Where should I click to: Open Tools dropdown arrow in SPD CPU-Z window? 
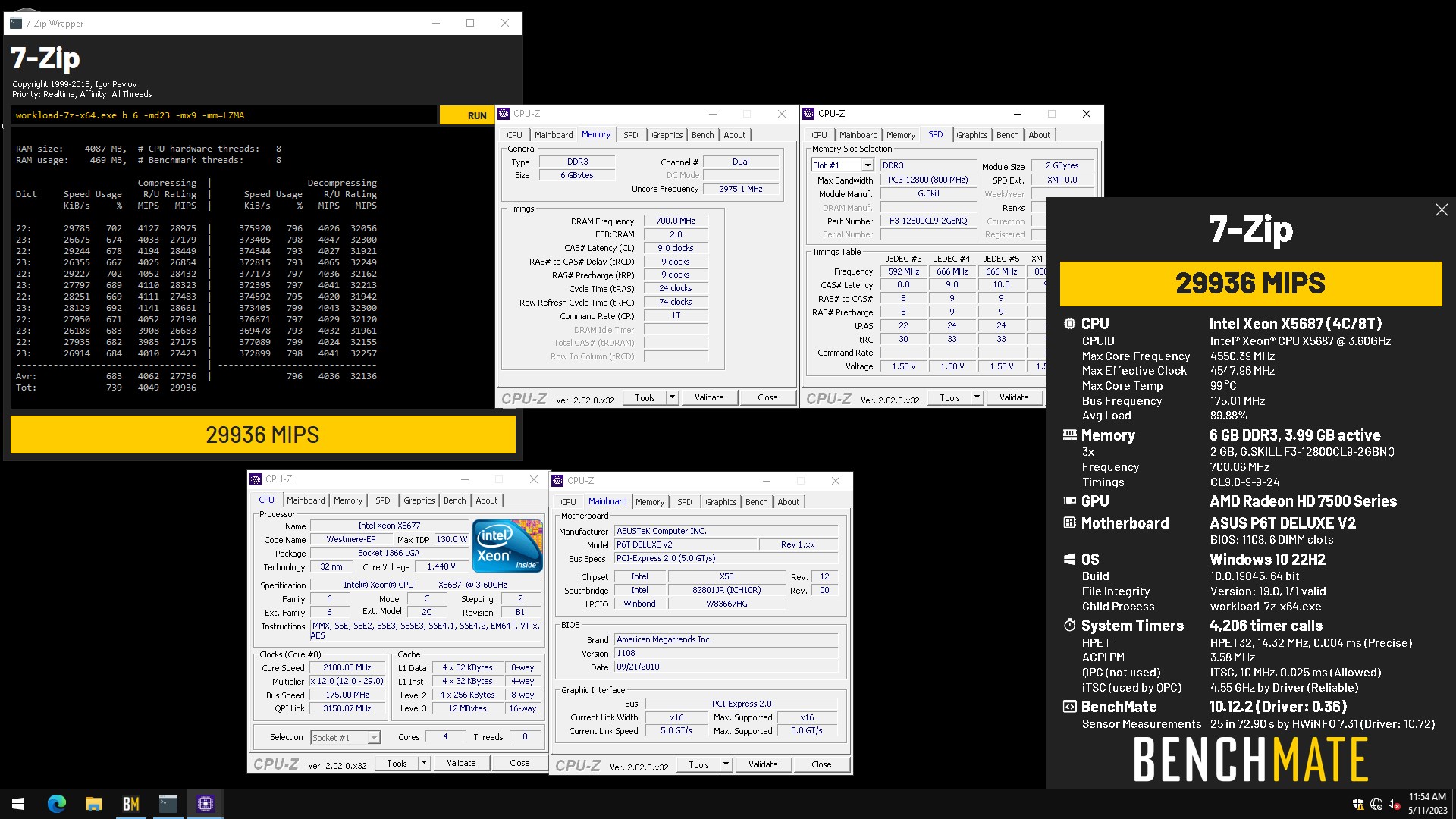tap(977, 397)
